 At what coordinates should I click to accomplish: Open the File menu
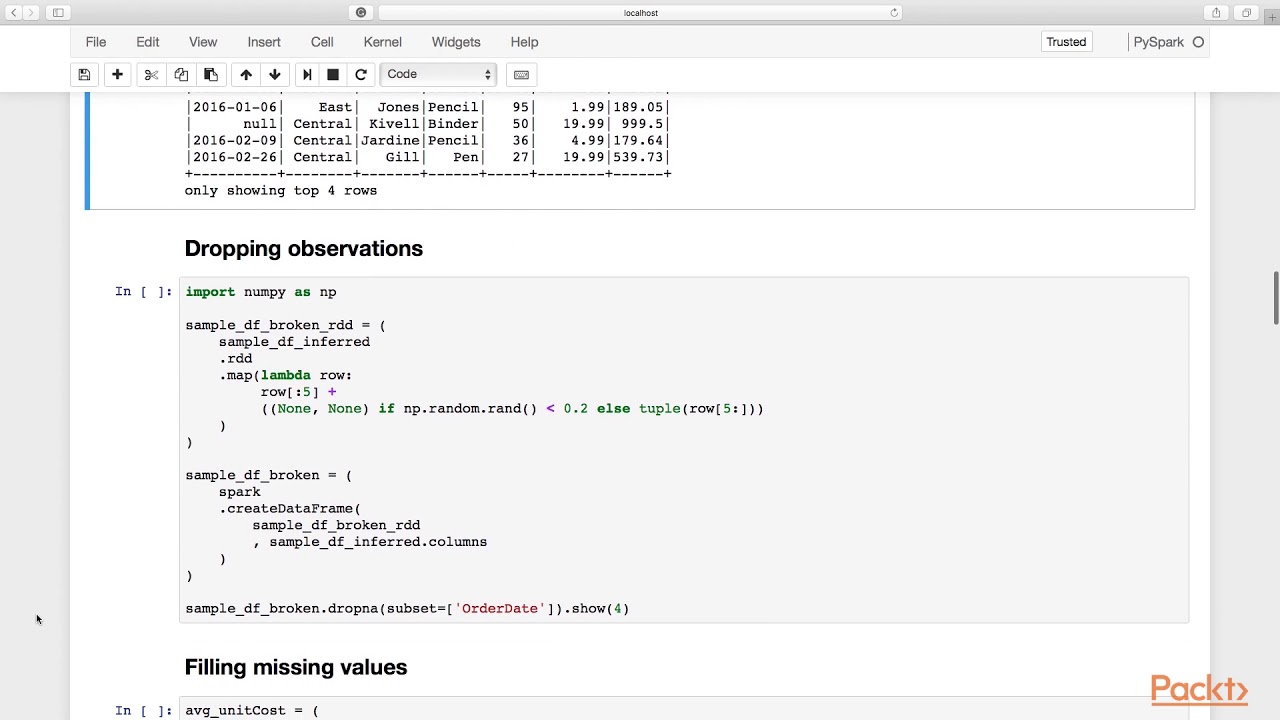tap(96, 42)
